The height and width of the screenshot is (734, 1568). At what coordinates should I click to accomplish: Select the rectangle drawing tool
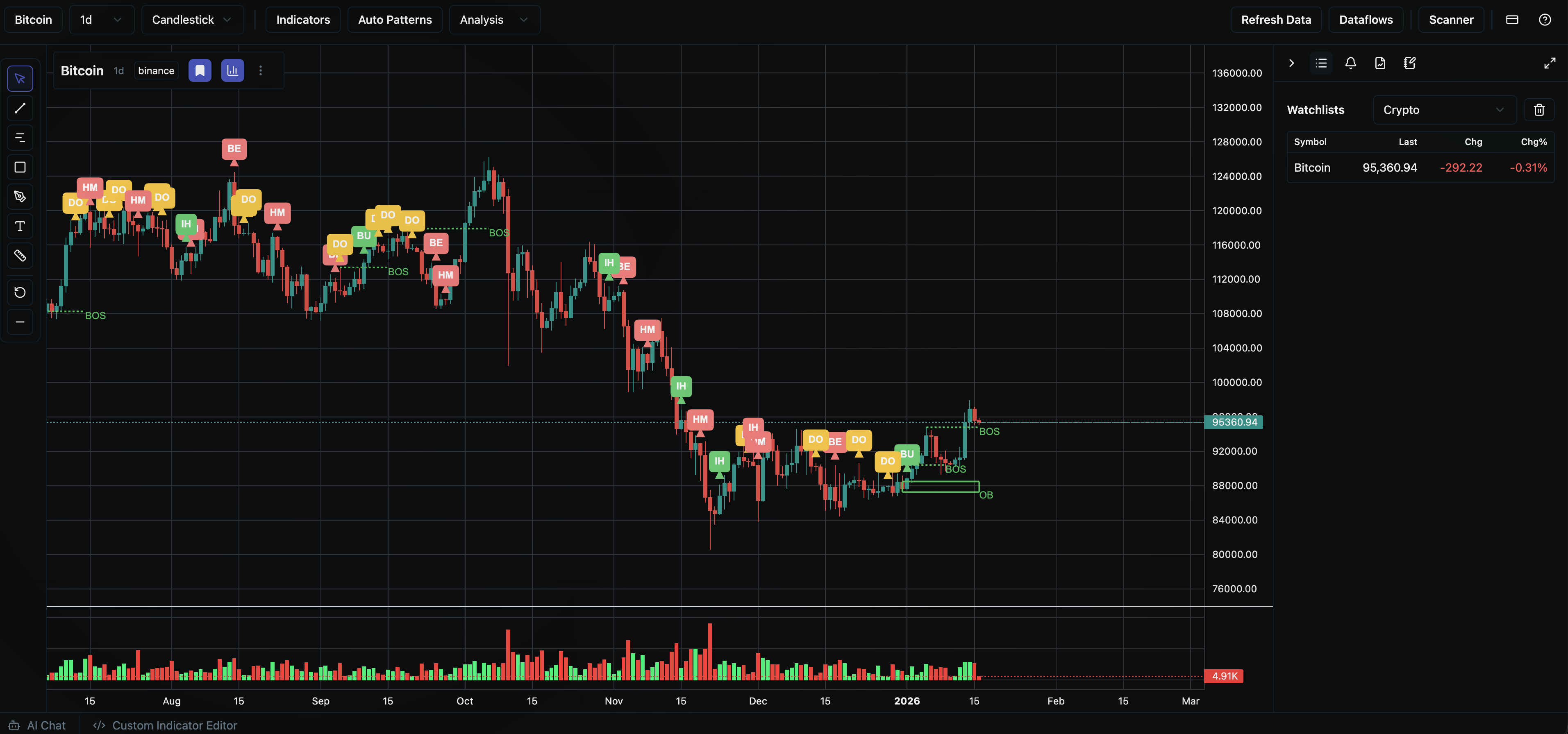tap(20, 167)
